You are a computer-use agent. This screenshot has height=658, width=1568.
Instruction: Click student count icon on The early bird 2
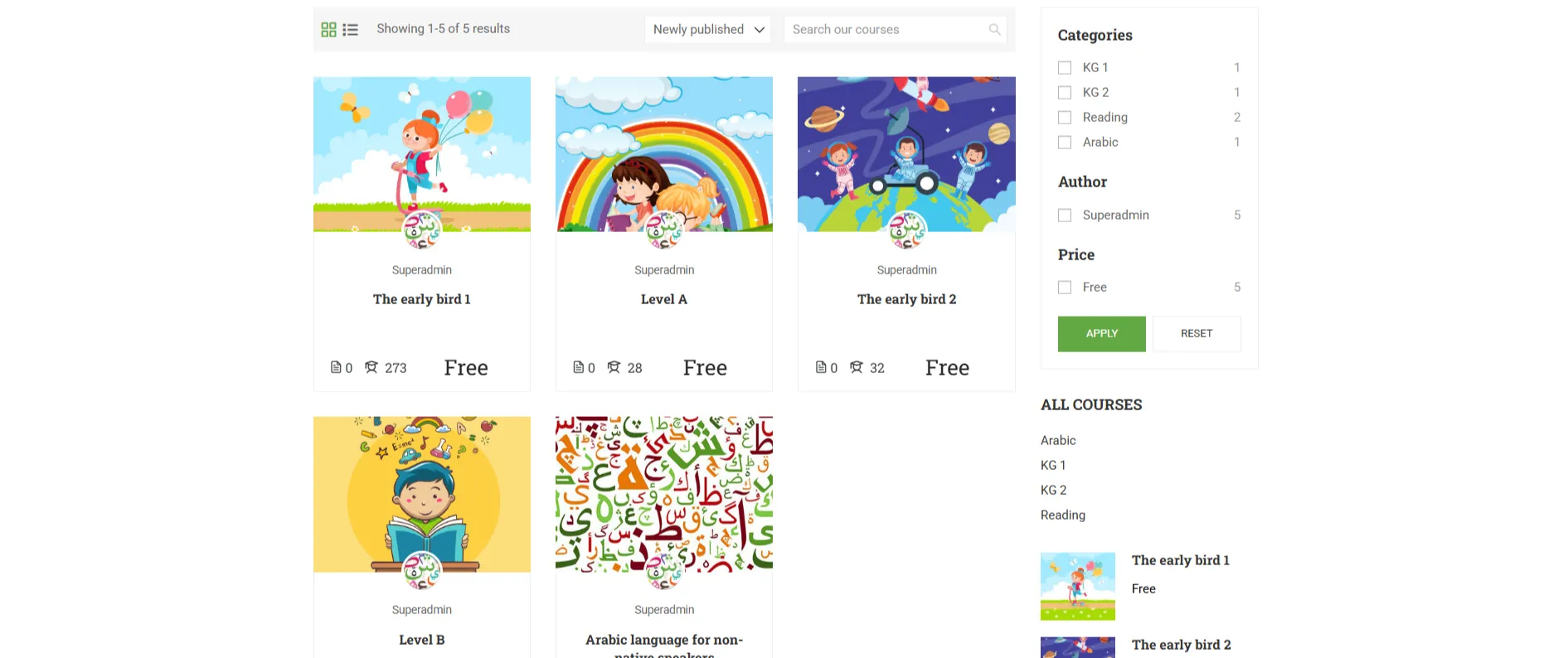(x=857, y=367)
